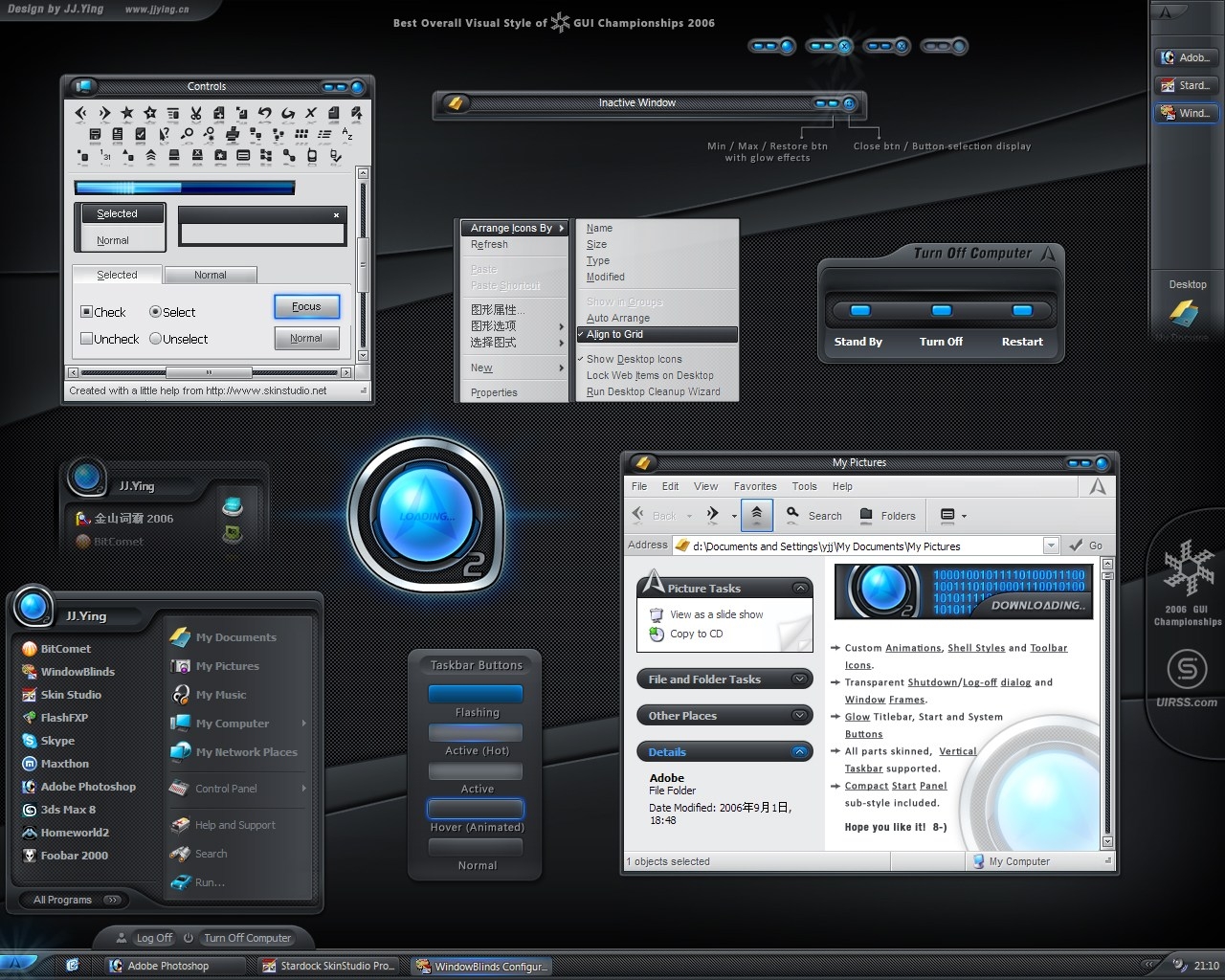Open the Tools menu in My Pictures
Image resolution: width=1225 pixels, height=980 pixels.
pos(805,486)
